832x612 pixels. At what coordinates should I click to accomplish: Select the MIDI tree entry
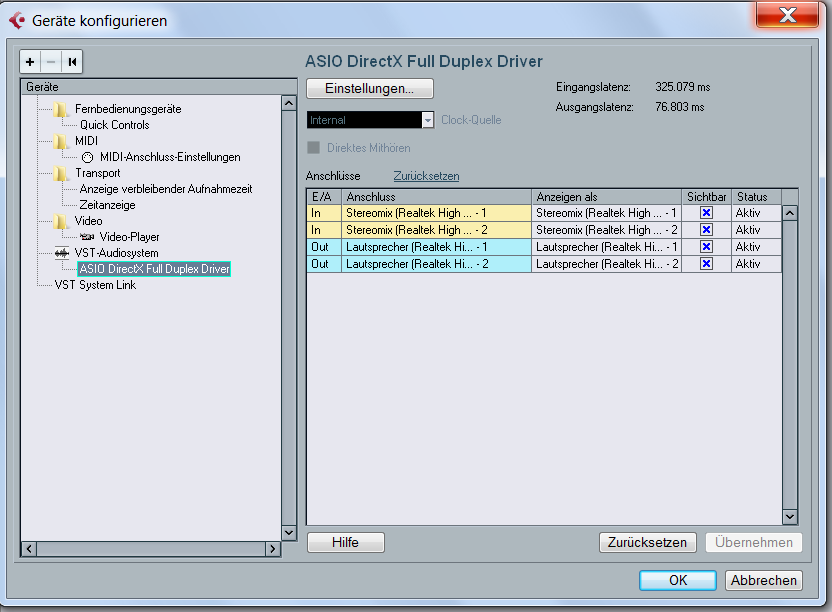[x=86, y=141]
